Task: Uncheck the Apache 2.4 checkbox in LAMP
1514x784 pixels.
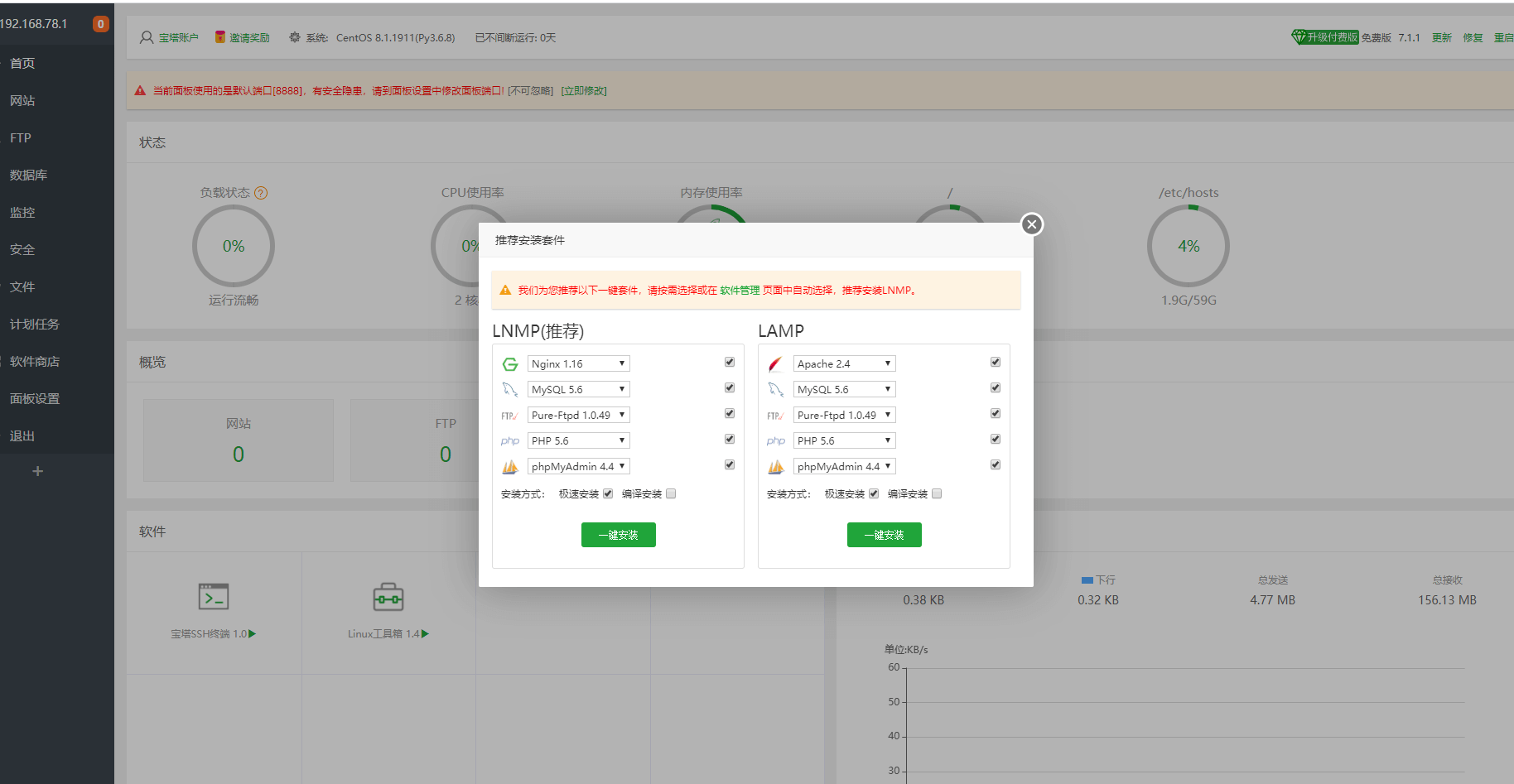Action: click(x=996, y=362)
